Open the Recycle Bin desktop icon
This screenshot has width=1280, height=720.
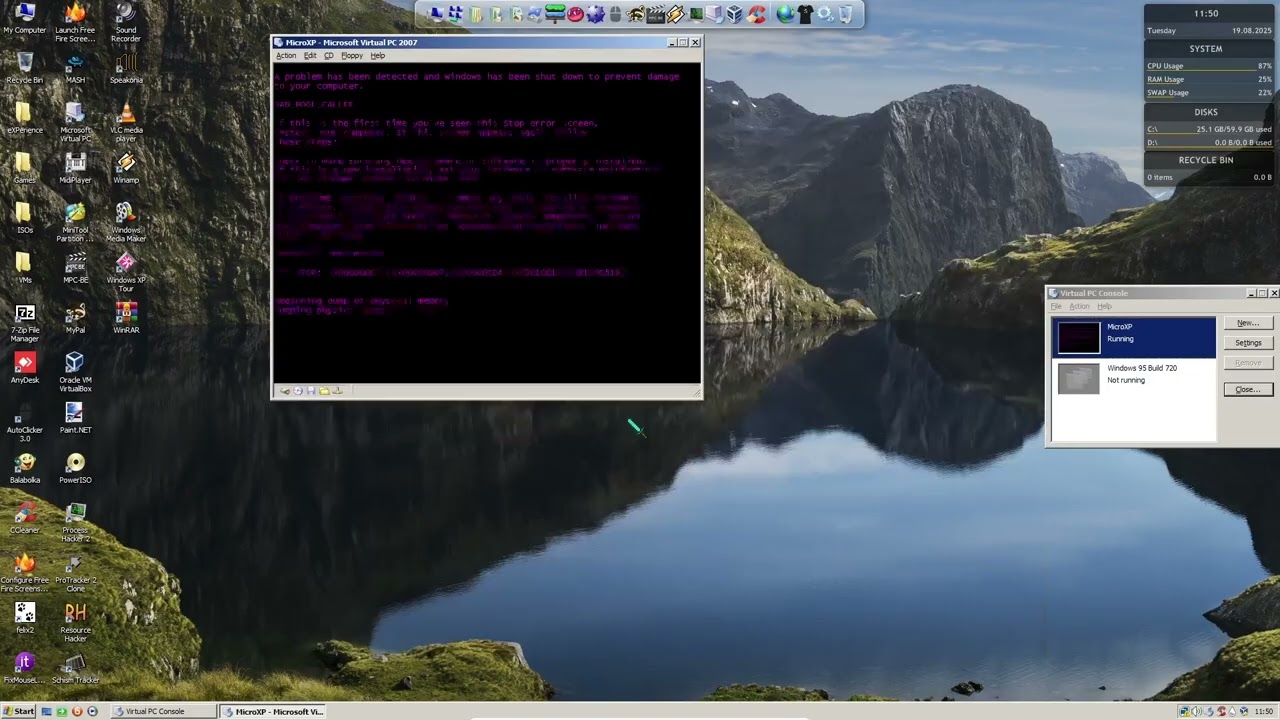25,69
